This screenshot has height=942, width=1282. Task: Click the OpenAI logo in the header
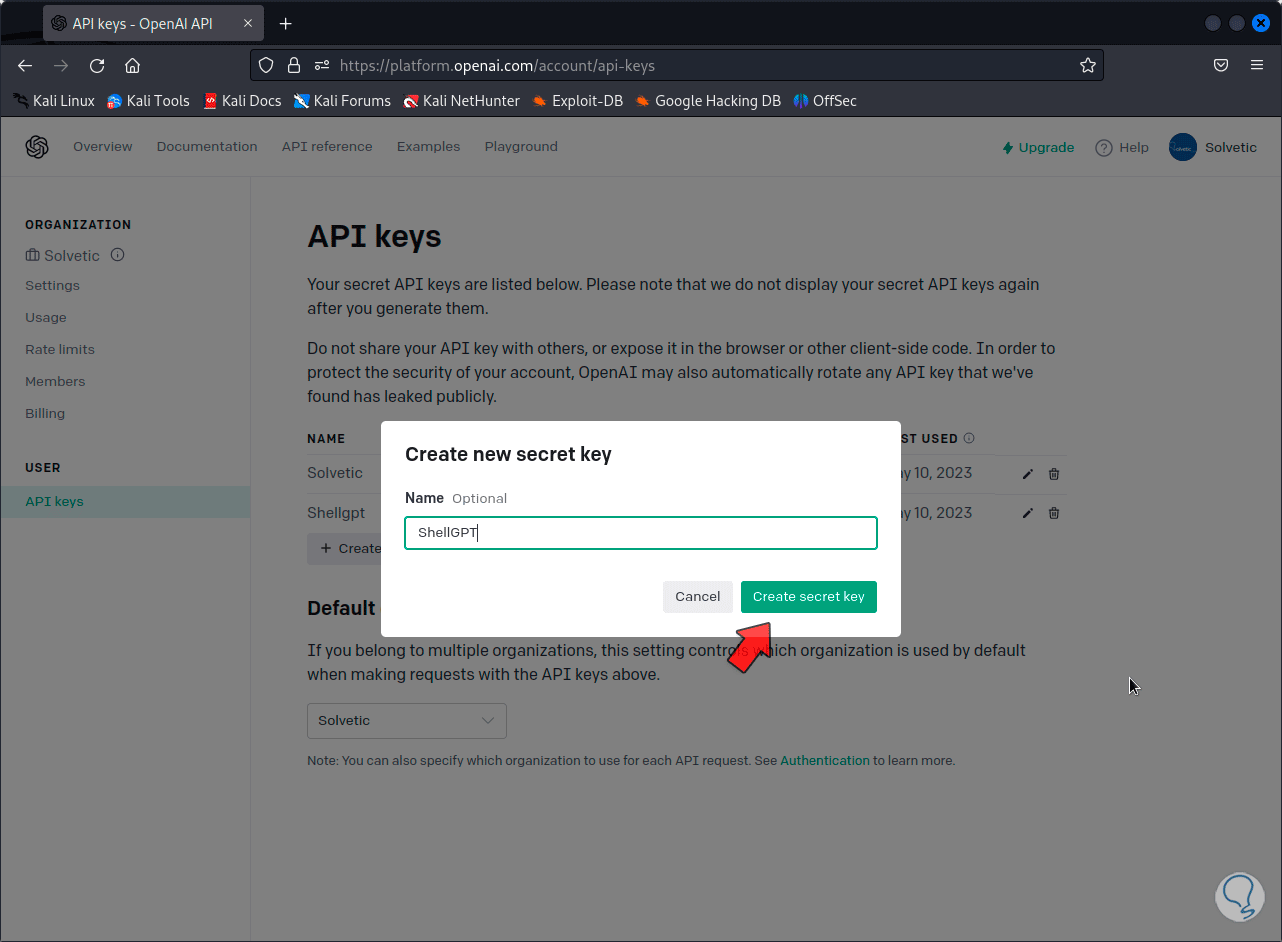[37, 147]
